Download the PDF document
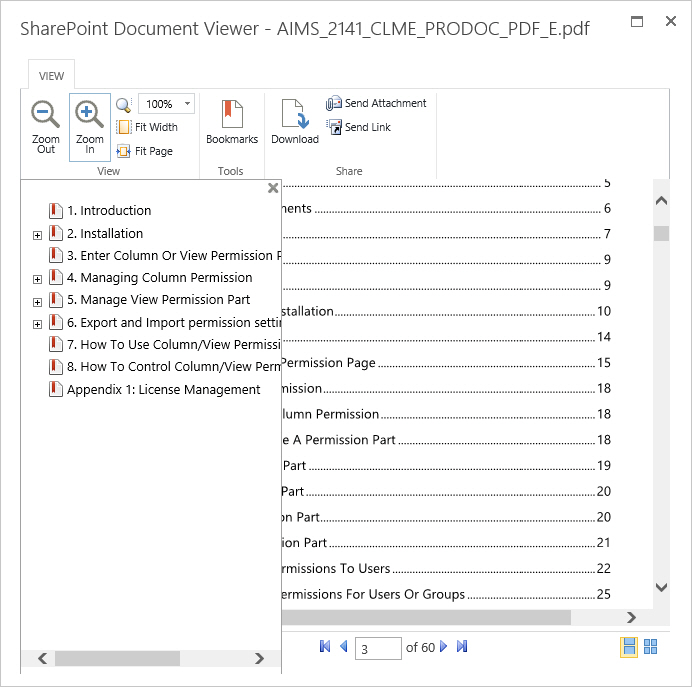692x687 pixels. (x=295, y=122)
